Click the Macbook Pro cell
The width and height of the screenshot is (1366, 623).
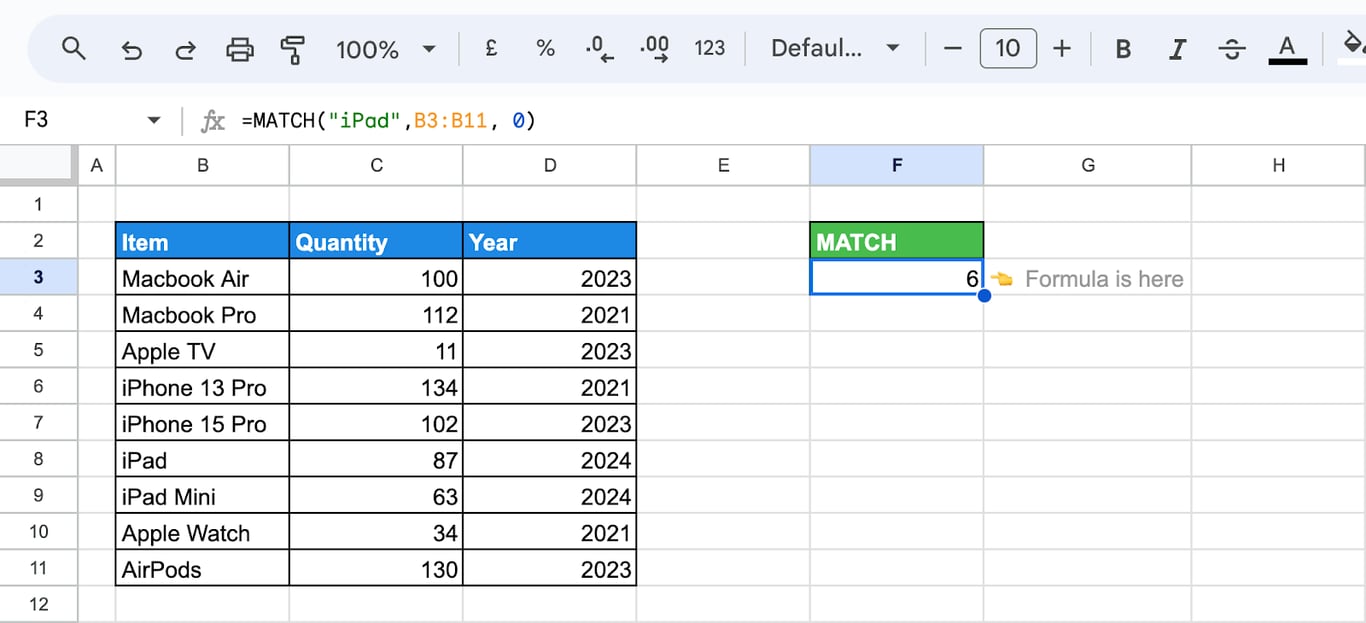[202, 314]
